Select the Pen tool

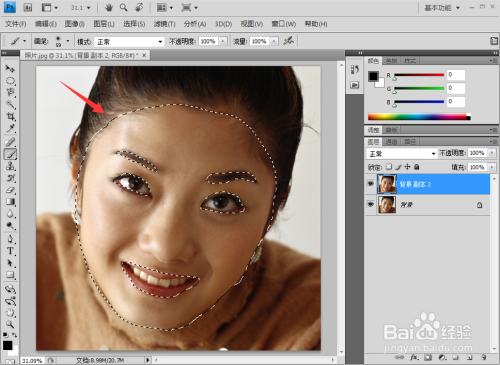[x=10, y=239]
